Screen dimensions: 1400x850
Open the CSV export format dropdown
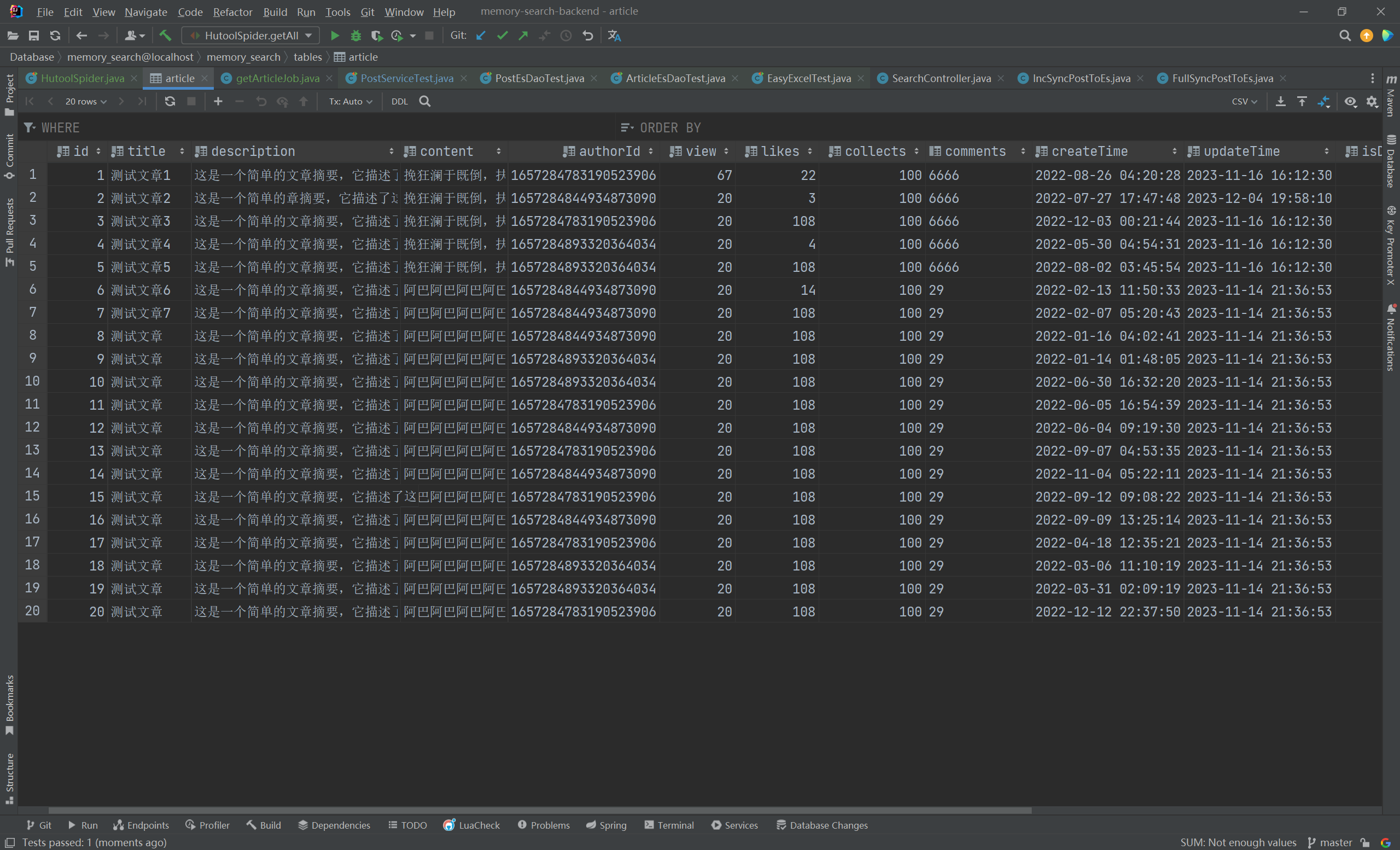(x=1244, y=101)
